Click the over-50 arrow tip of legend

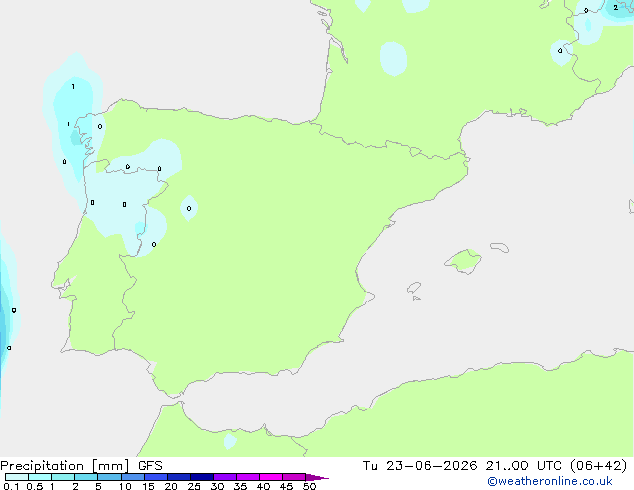point(317,477)
